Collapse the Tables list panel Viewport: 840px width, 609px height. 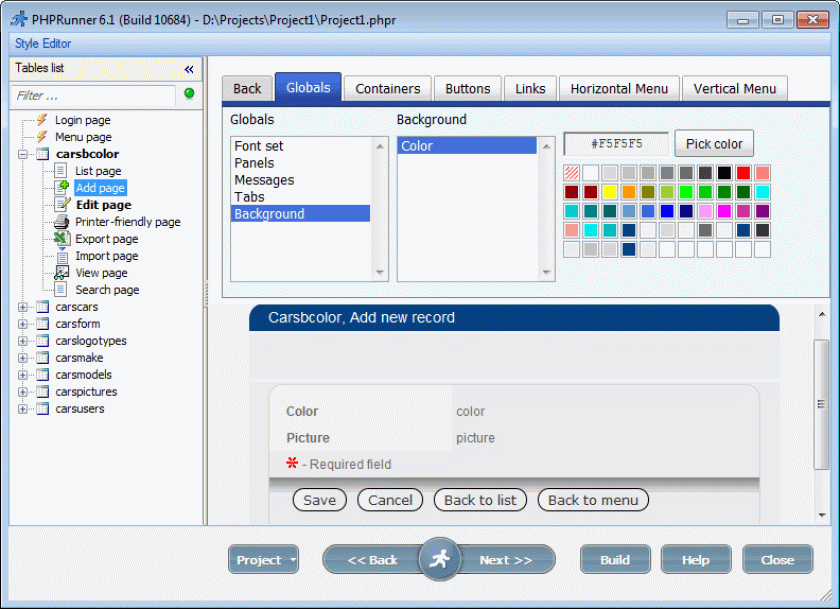(x=189, y=69)
